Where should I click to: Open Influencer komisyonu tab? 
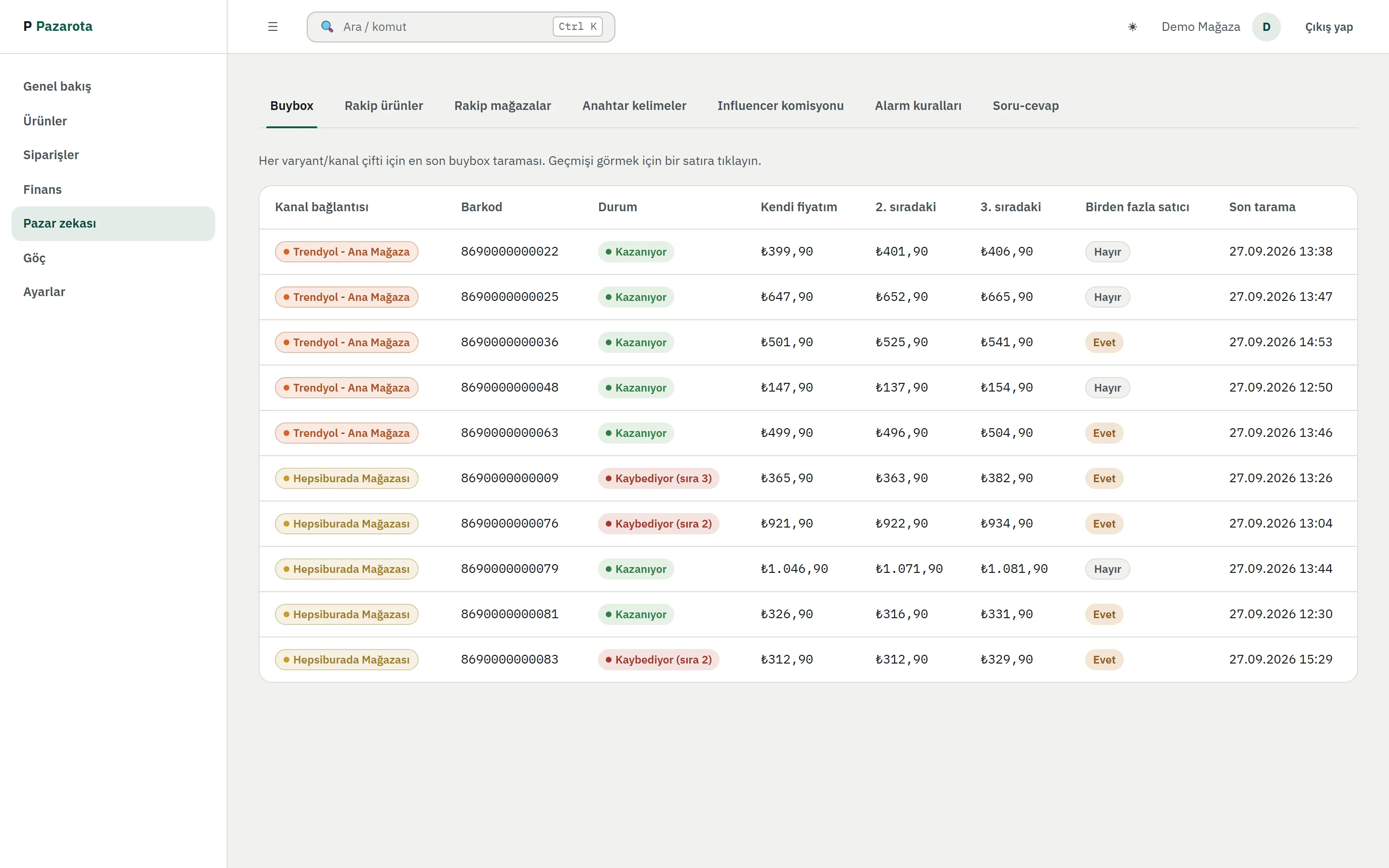[x=780, y=106]
